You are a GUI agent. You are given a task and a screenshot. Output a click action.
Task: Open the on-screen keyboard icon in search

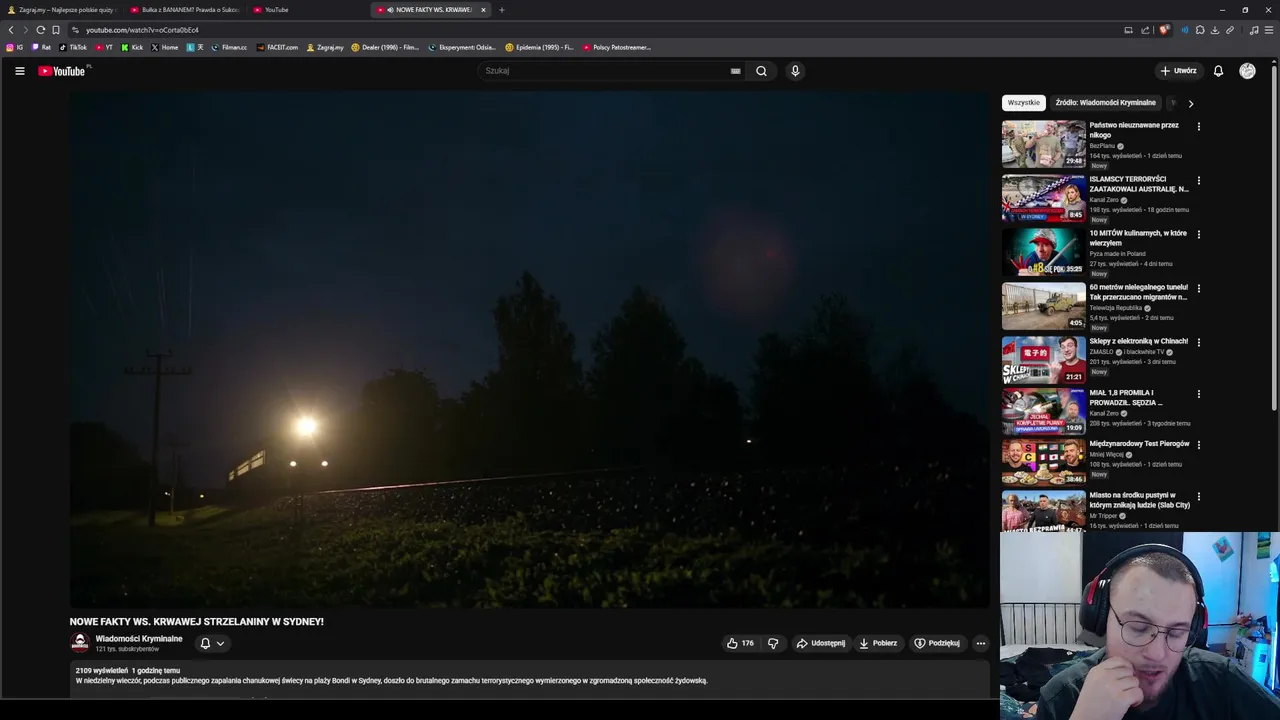pos(736,71)
